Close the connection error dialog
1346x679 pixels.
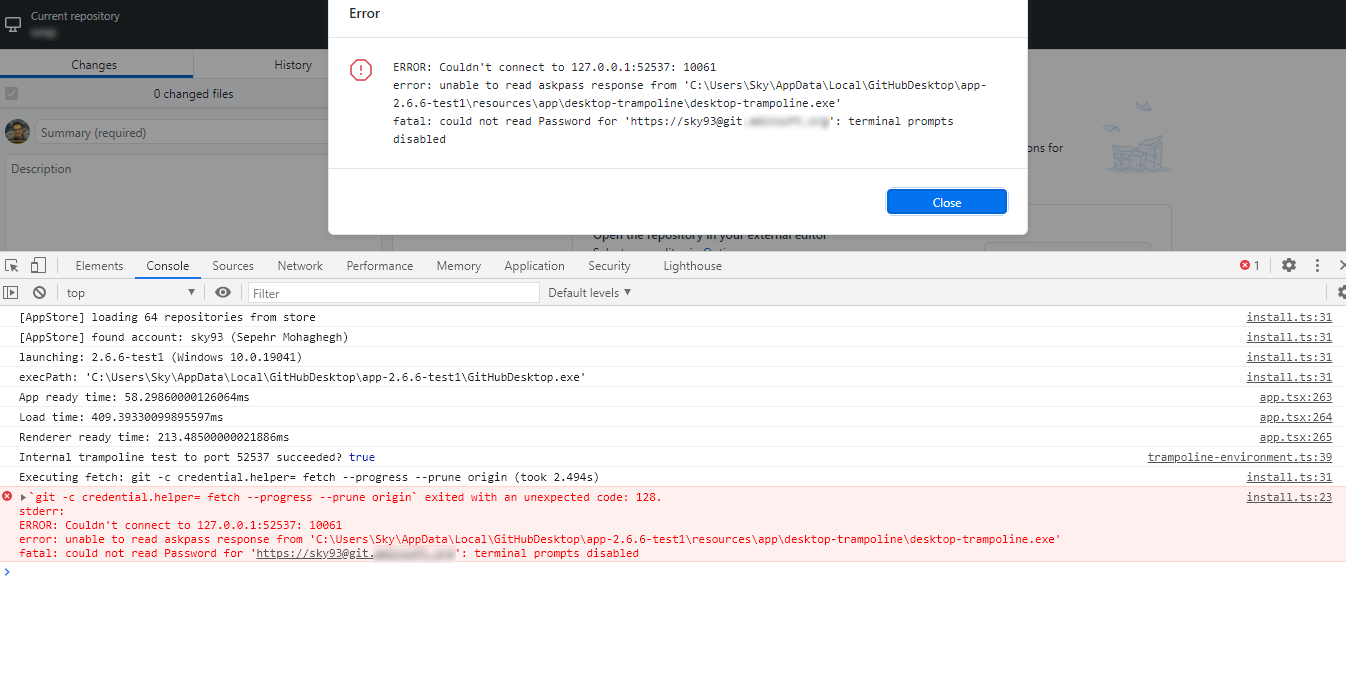coord(946,201)
